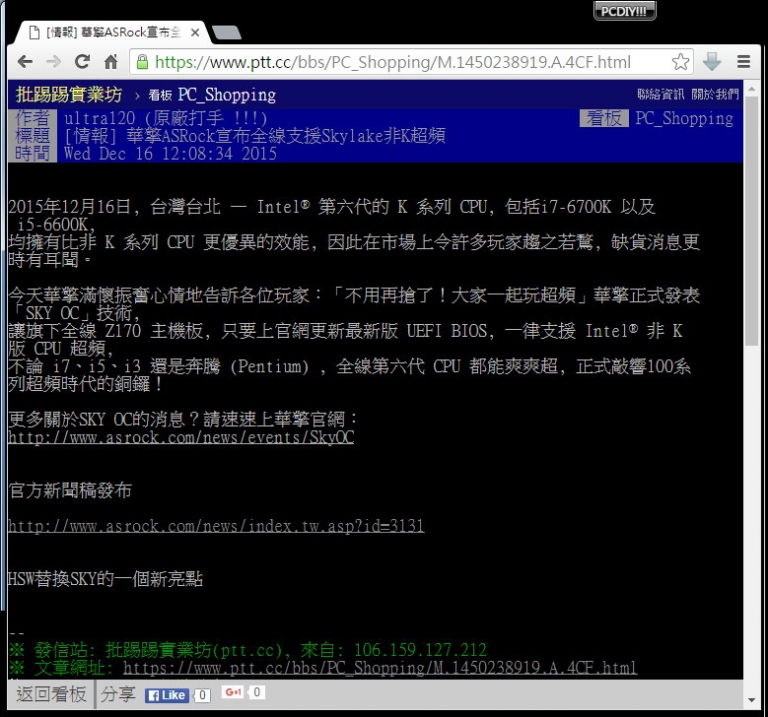The height and width of the screenshot is (717, 768).
Task: Click scrollbar down arrow
Action: pos(751,700)
